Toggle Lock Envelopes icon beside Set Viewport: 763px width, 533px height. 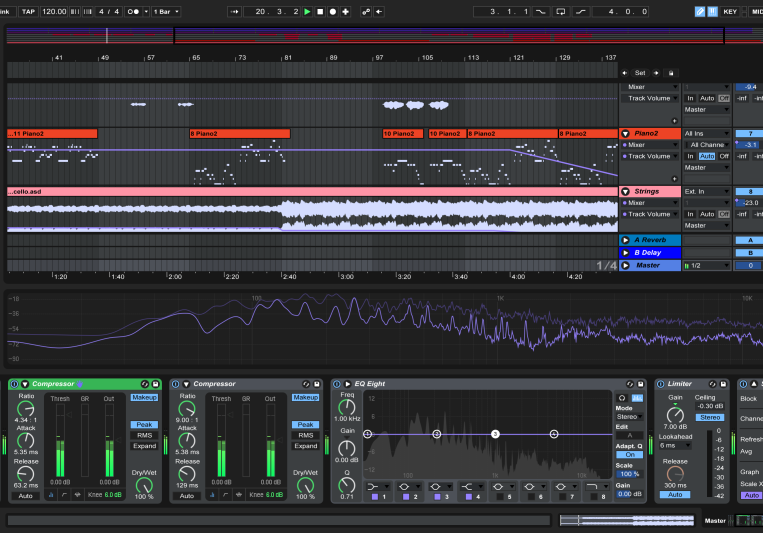tap(671, 73)
